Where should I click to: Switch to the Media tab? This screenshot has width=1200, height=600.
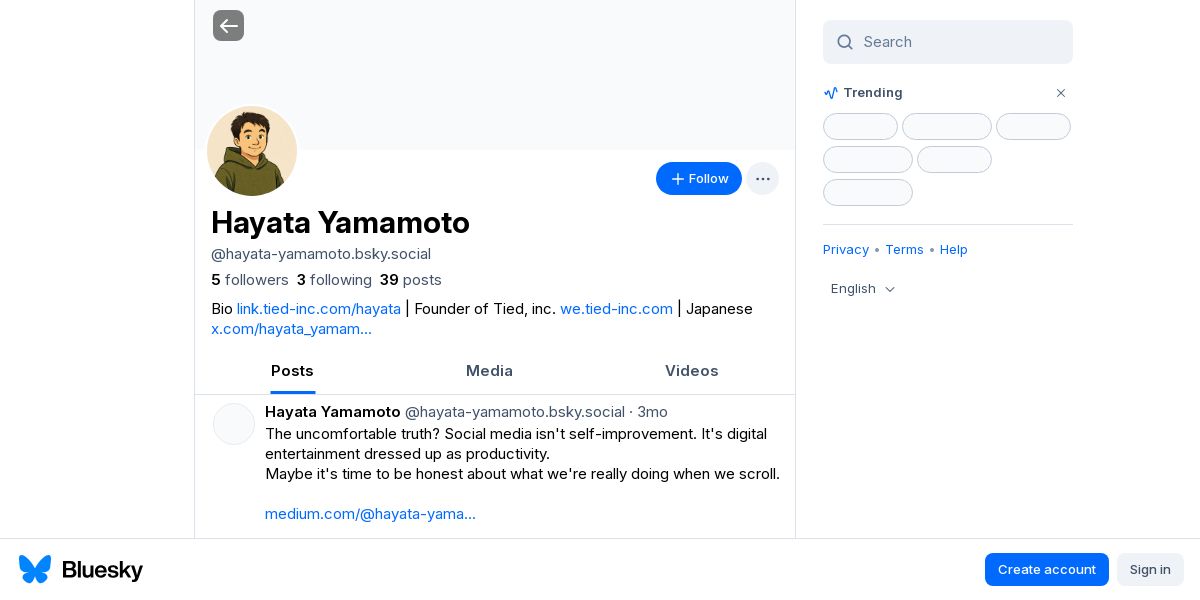(x=489, y=371)
